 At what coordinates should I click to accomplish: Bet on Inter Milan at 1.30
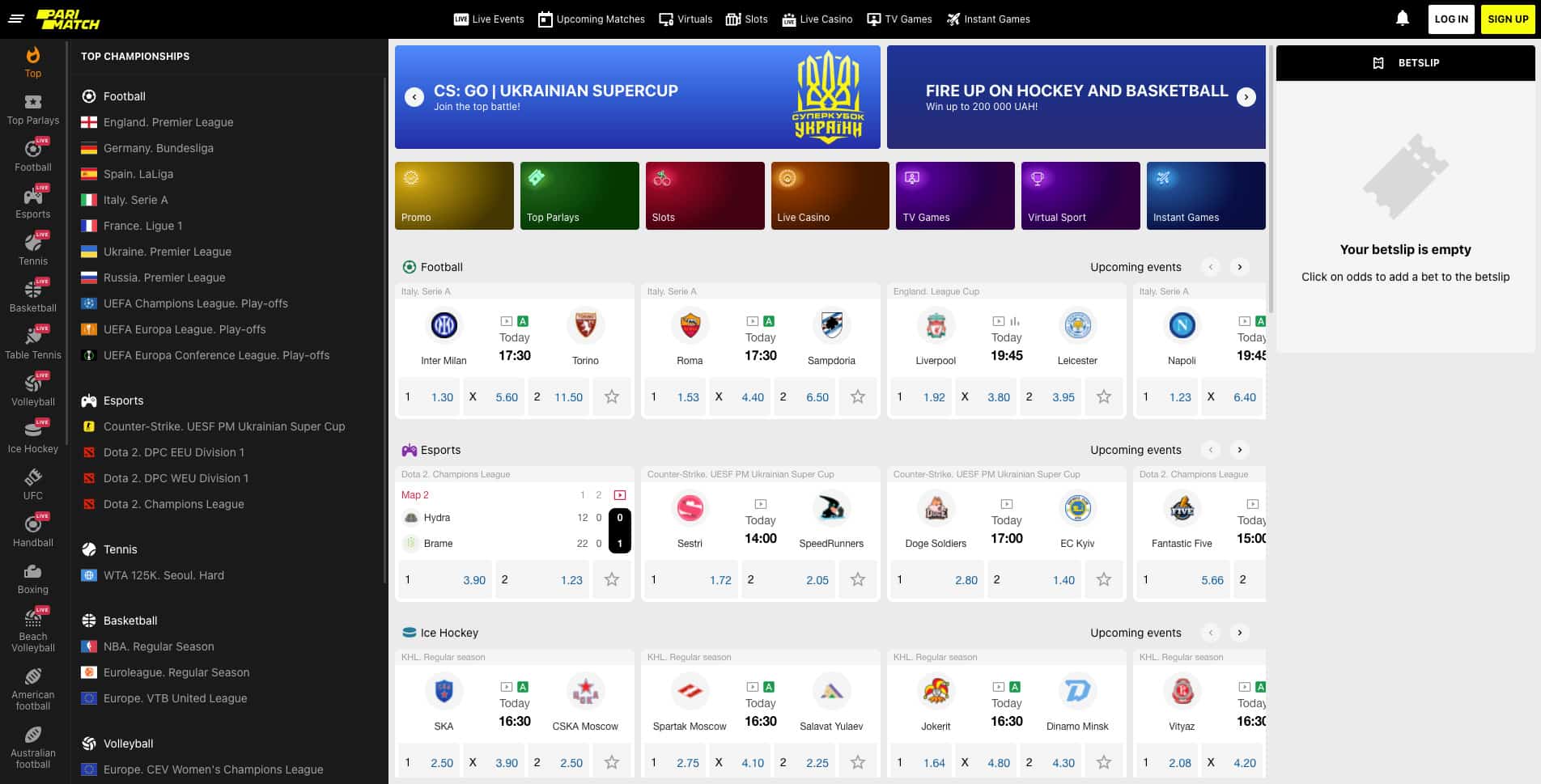click(x=429, y=397)
